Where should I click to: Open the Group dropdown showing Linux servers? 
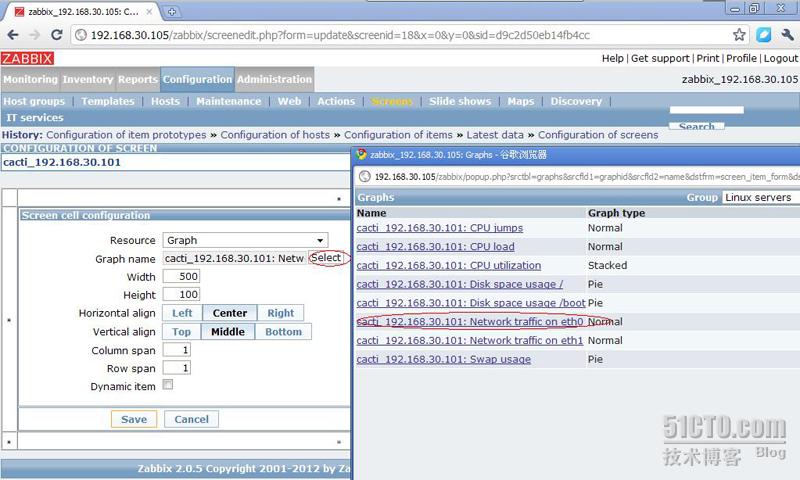coord(760,197)
